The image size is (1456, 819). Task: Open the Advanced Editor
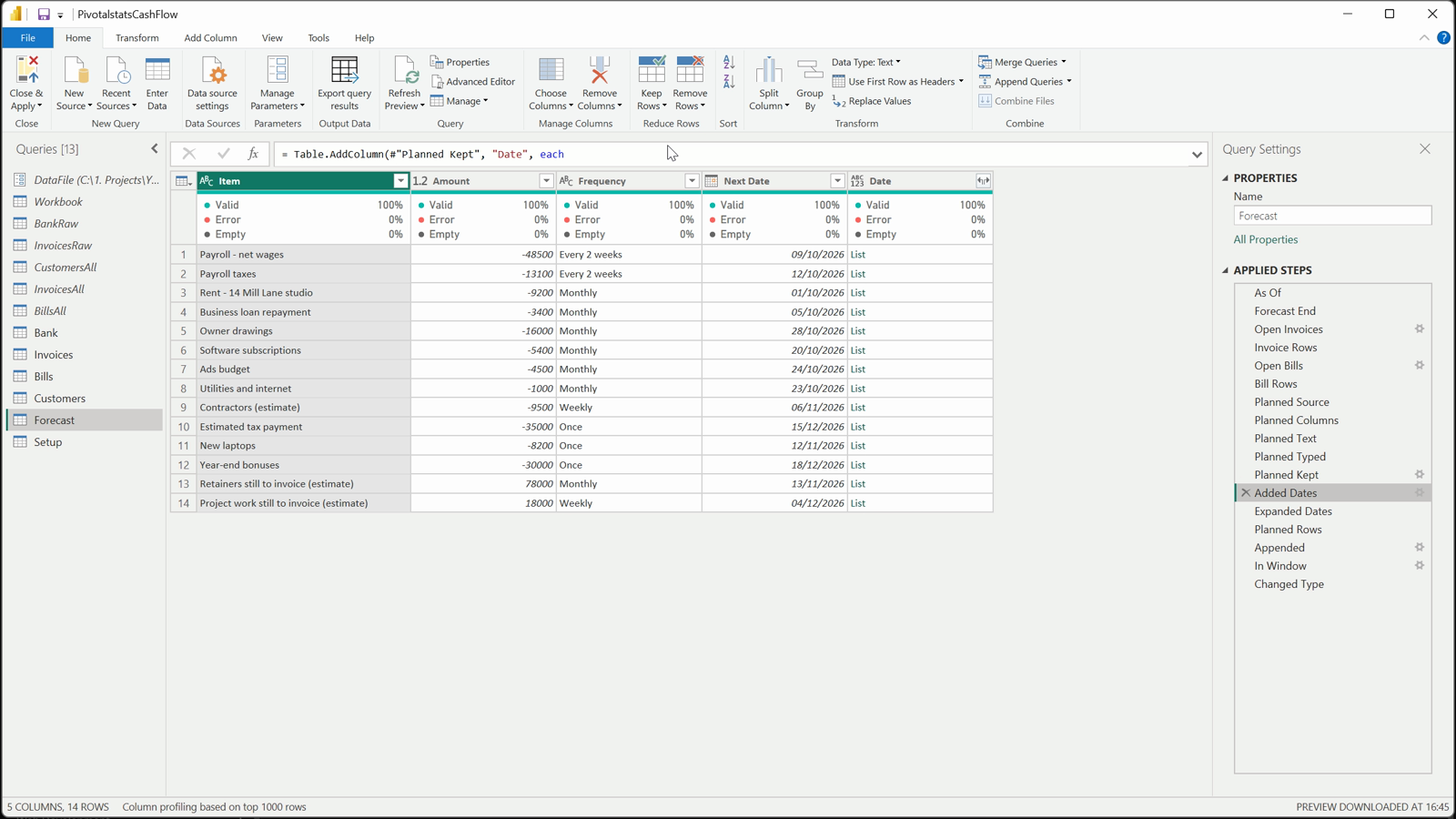pos(473,82)
